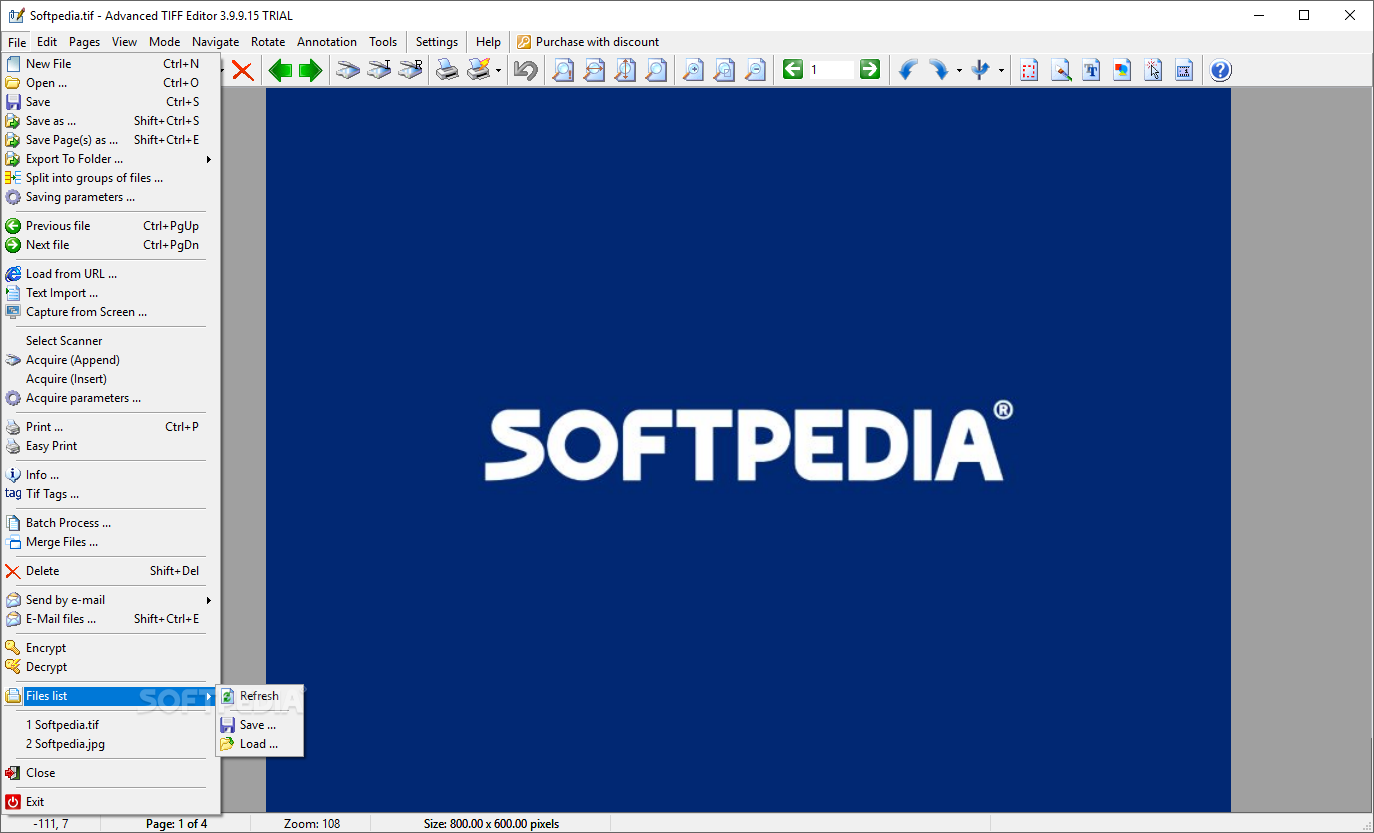Click the Purchase with discount button
Viewport: 1374px width, 833px height.
(588, 42)
